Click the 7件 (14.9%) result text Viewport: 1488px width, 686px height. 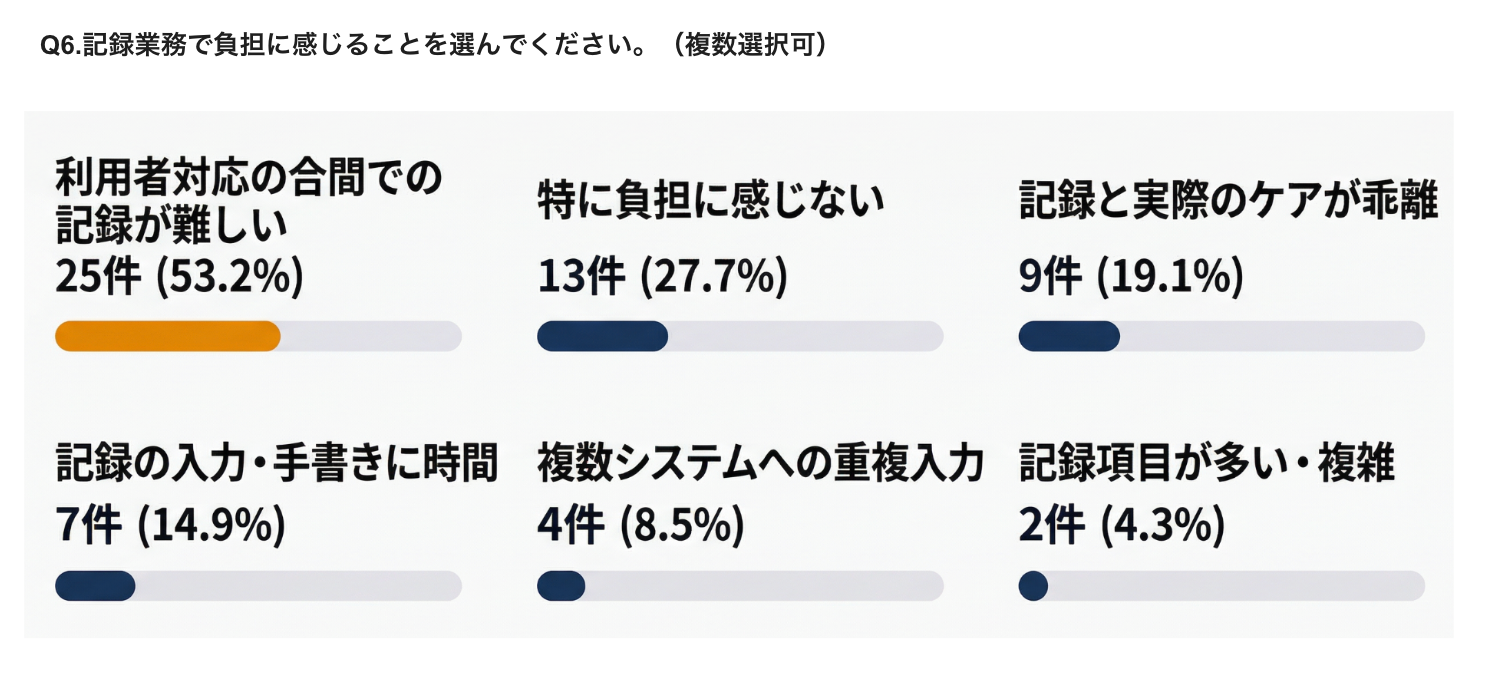click(170, 525)
